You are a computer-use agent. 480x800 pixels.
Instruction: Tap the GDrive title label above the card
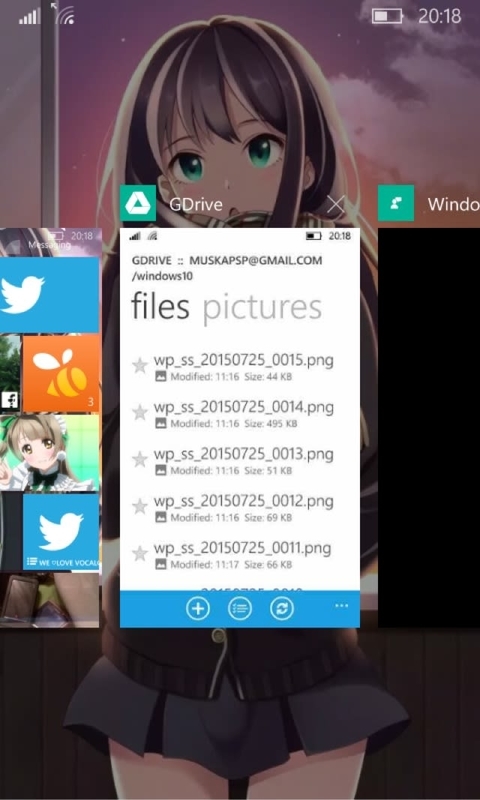pos(196,205)
